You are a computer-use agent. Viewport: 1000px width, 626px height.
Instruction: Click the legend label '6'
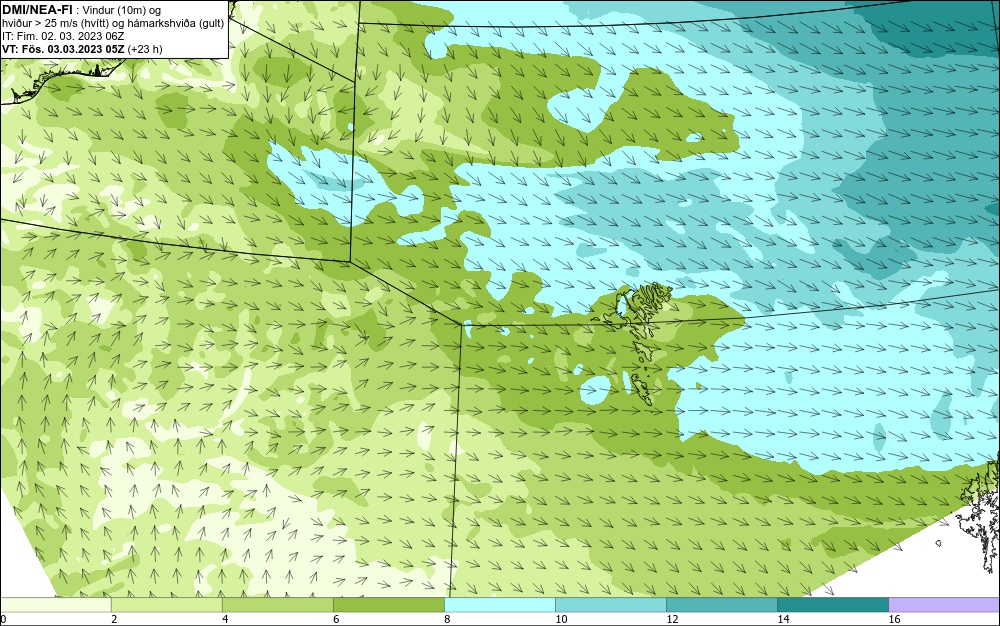tap(336, 619)
